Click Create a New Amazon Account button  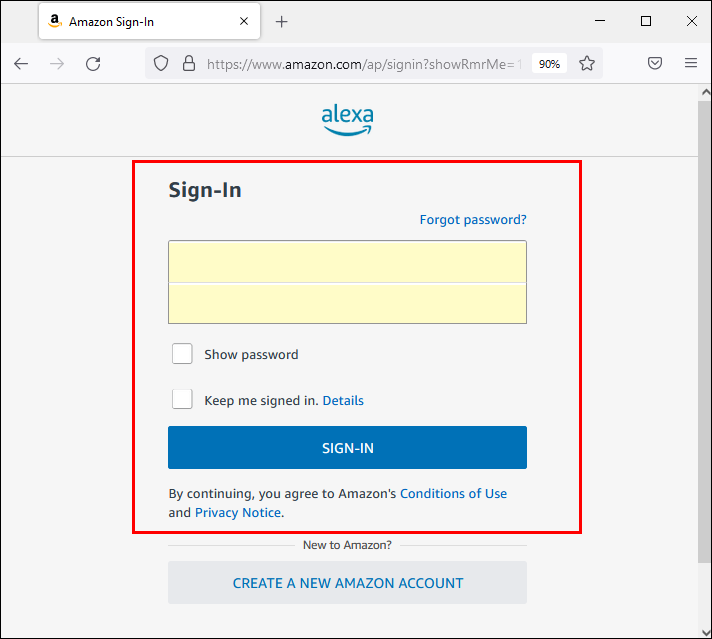347,583
